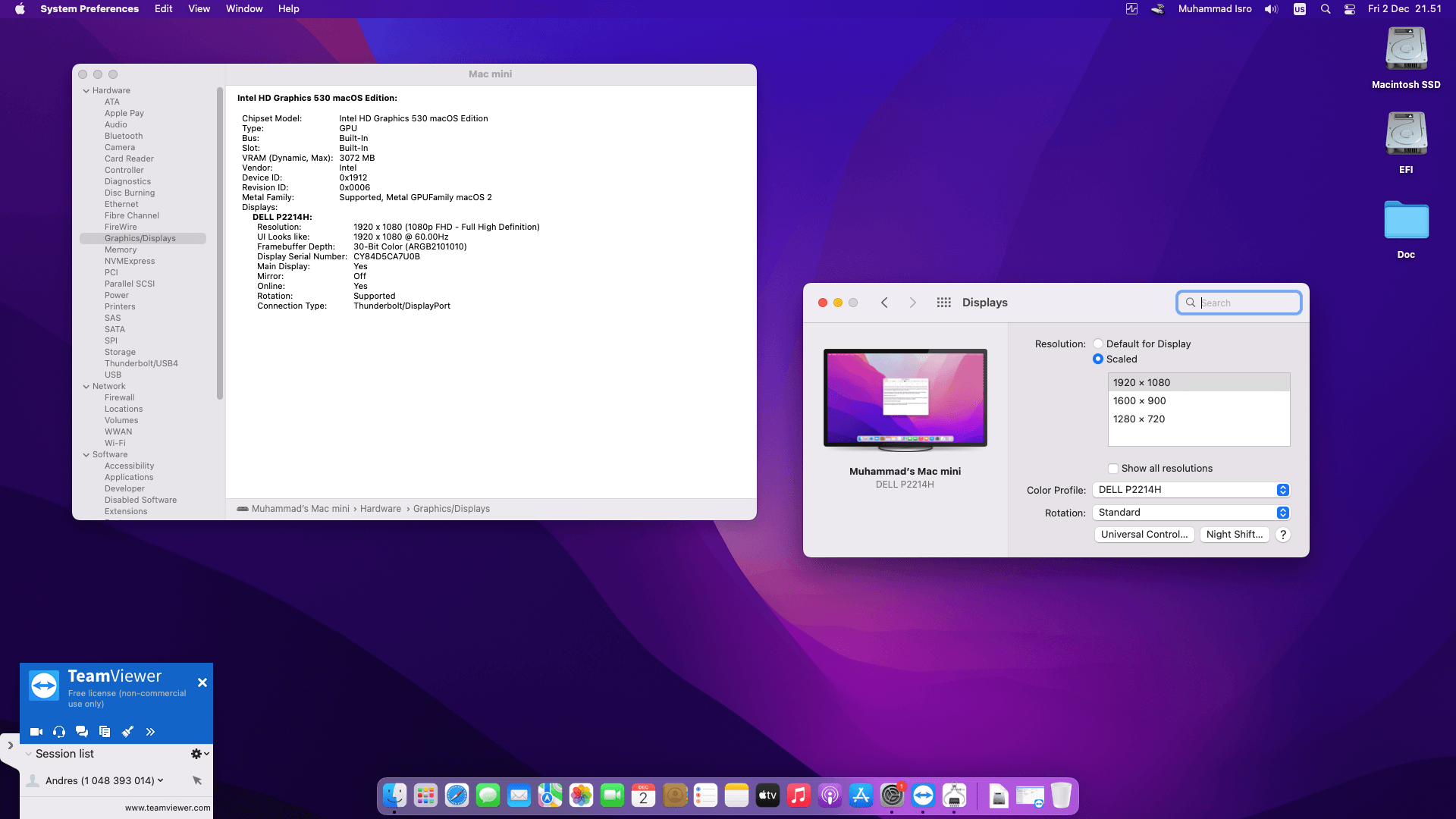Open the View menu
The height and width of the screenshot is (819, 1456).
click(199, 9)
